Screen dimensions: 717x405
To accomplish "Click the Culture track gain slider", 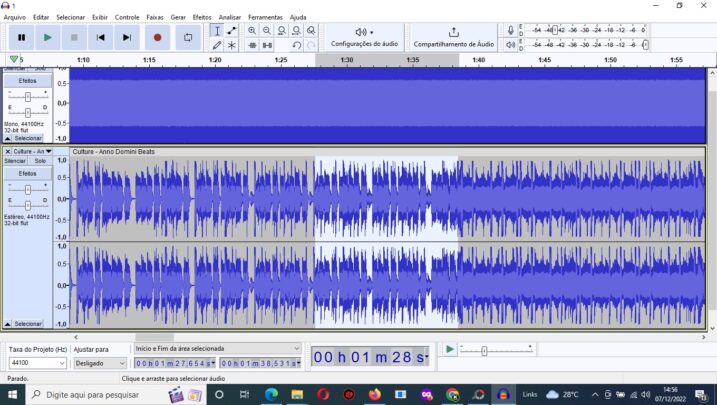I will point(27,188).
